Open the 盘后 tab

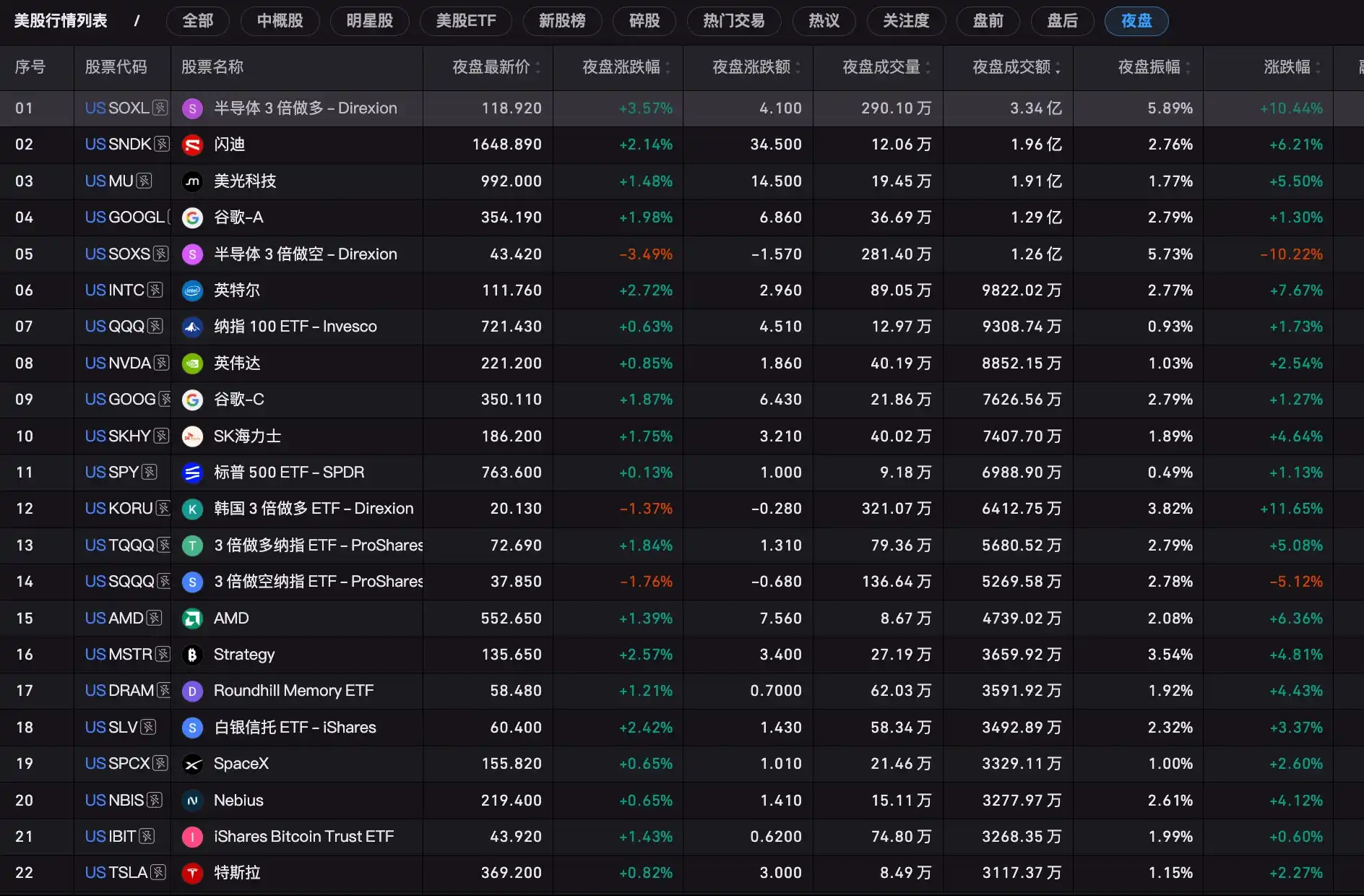(x=1063, y=21)
